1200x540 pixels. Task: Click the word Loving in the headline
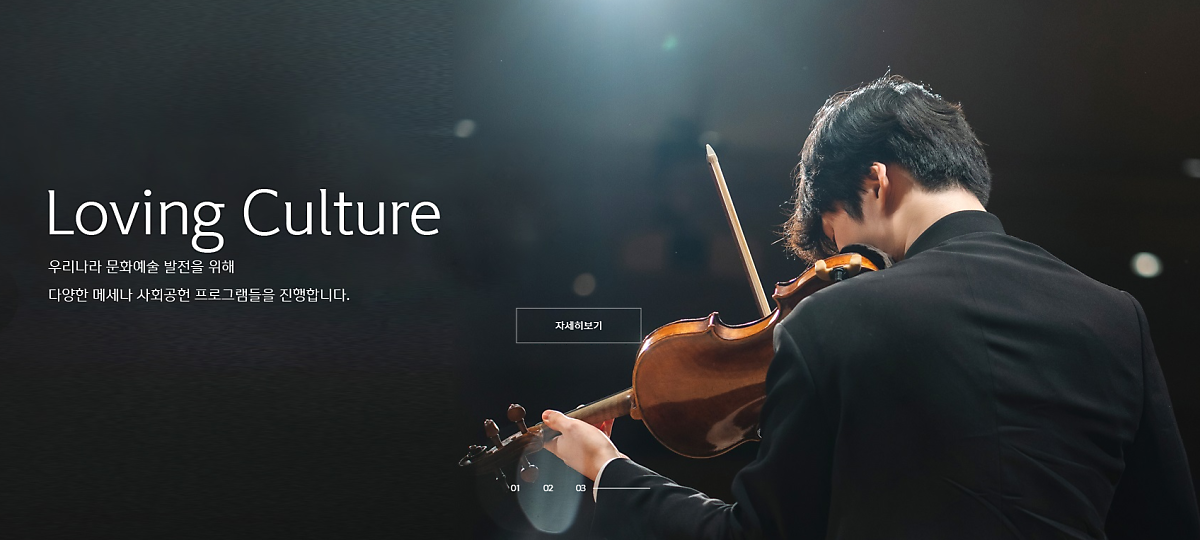click(135, 216)
